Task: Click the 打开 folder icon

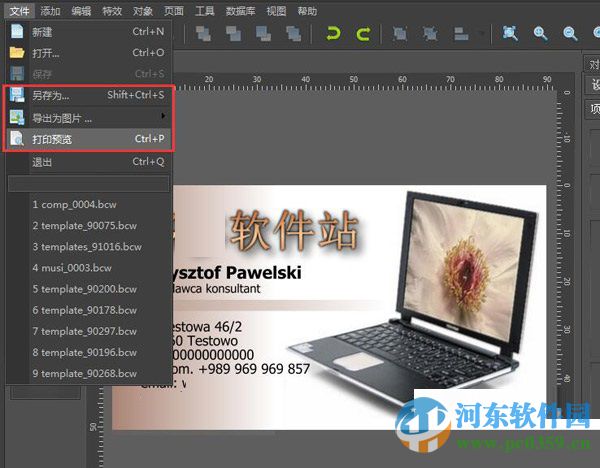Action: coord(17,52)
